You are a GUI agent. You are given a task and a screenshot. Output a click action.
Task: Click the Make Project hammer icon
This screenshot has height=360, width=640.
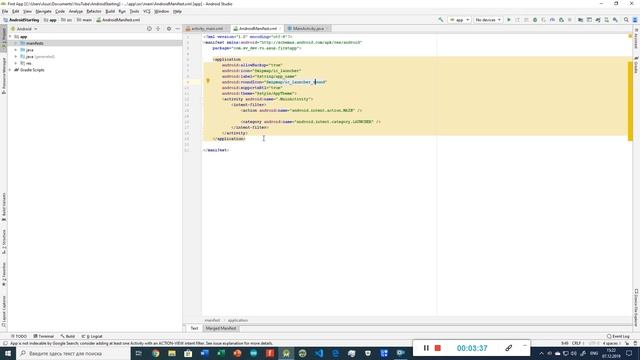(441, 20)
